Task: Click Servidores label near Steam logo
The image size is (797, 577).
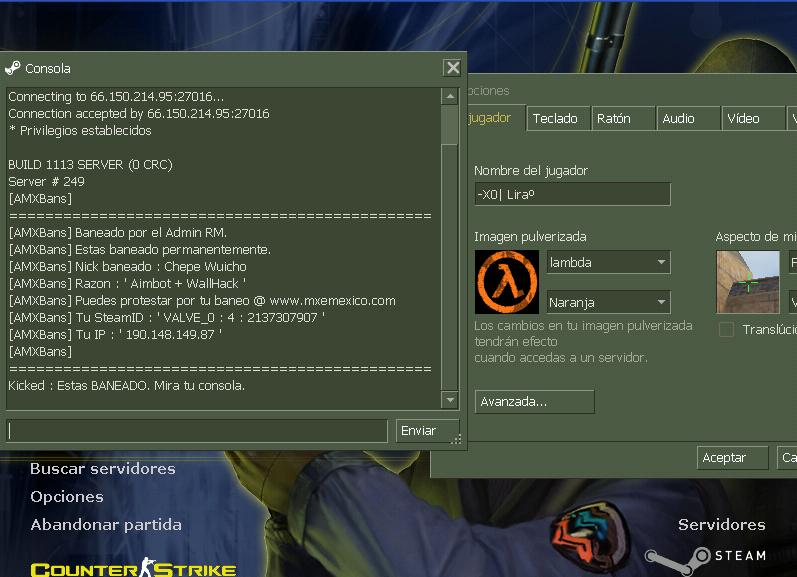Action: pos(721,525)
